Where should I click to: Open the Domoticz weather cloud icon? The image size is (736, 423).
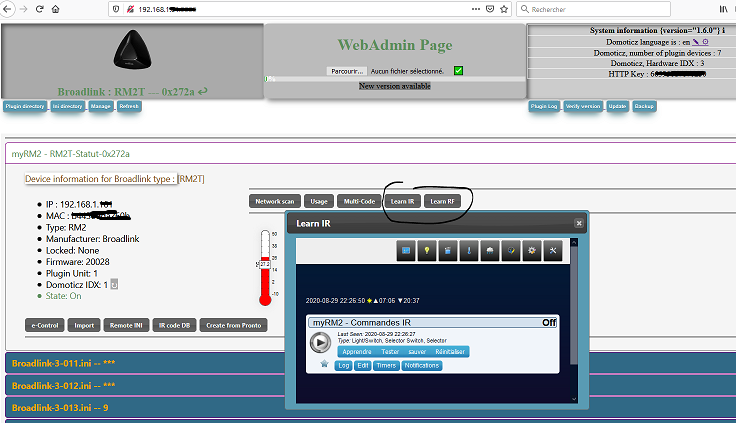point(490,251)
